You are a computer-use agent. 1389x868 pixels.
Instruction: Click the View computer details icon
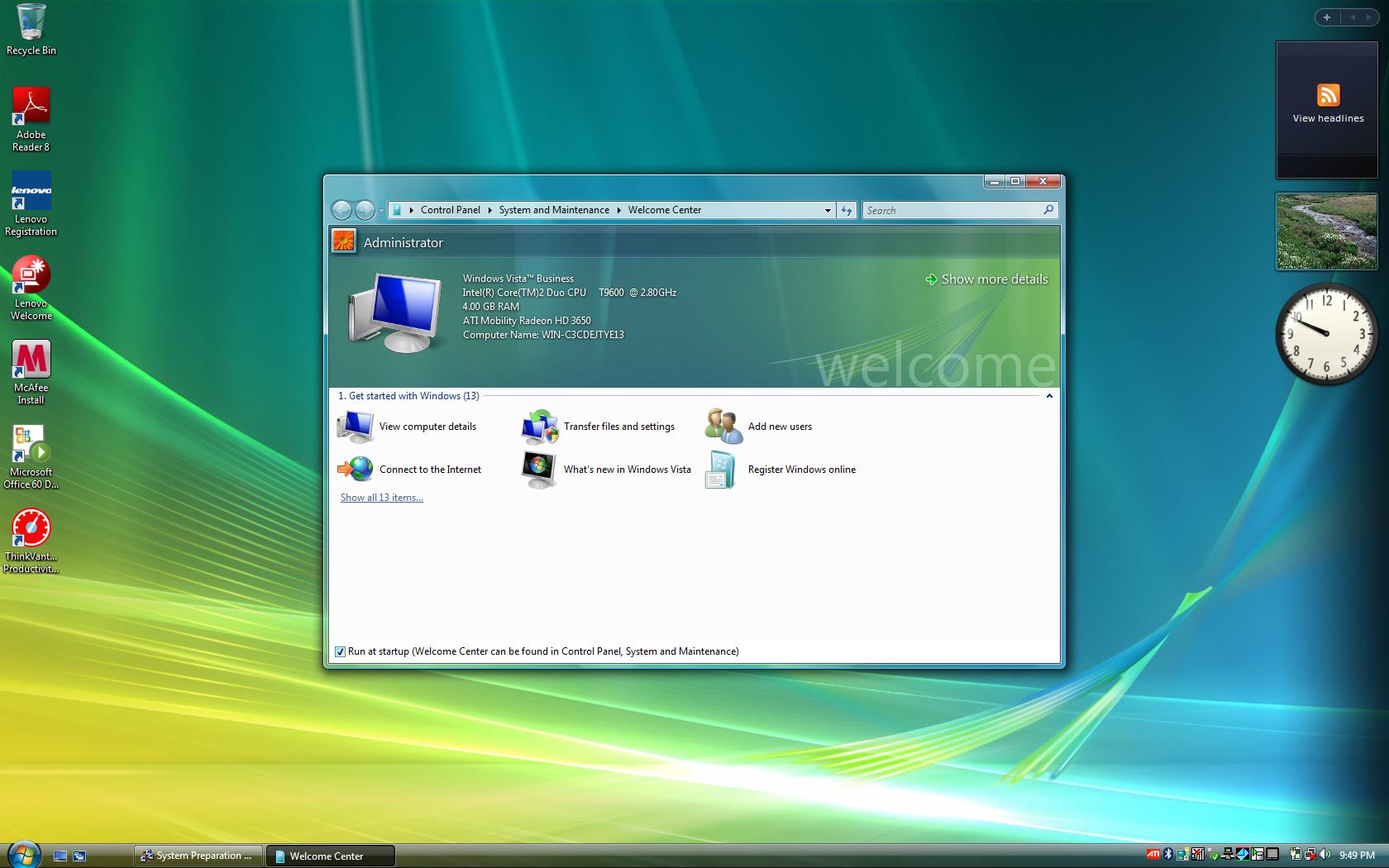tap(356, 427)
